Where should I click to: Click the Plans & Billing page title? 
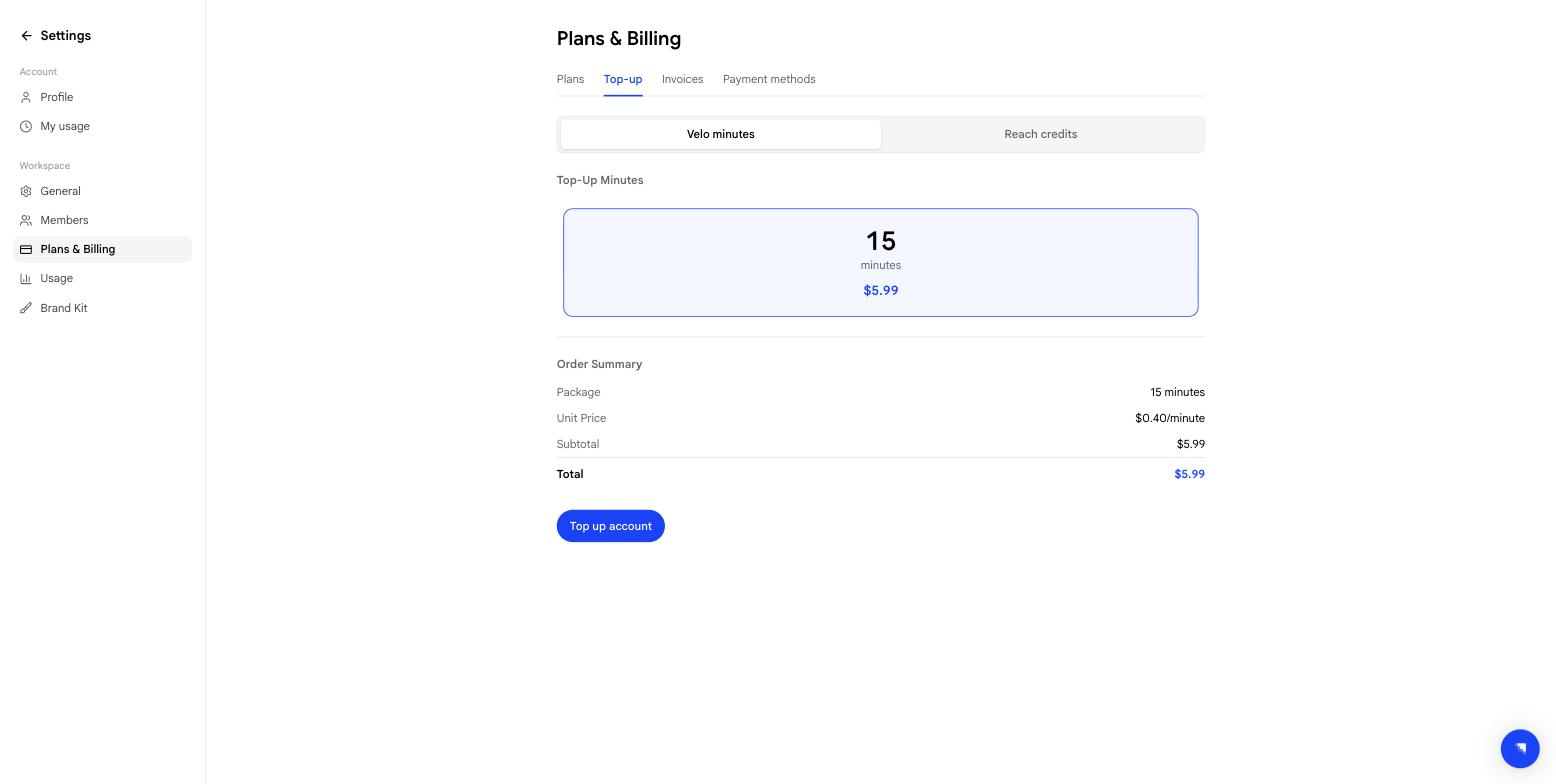point(619,39)
